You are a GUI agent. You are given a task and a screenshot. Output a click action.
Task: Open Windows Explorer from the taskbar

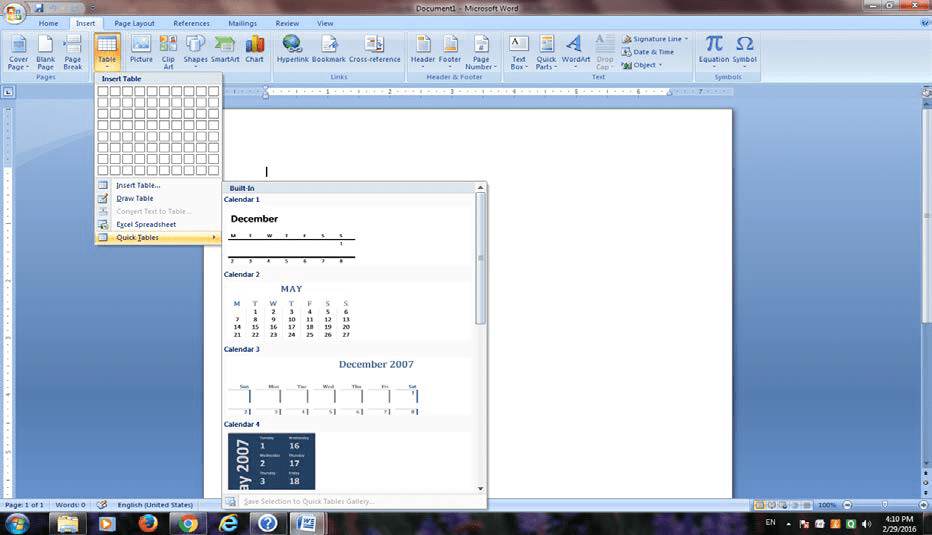67,524
